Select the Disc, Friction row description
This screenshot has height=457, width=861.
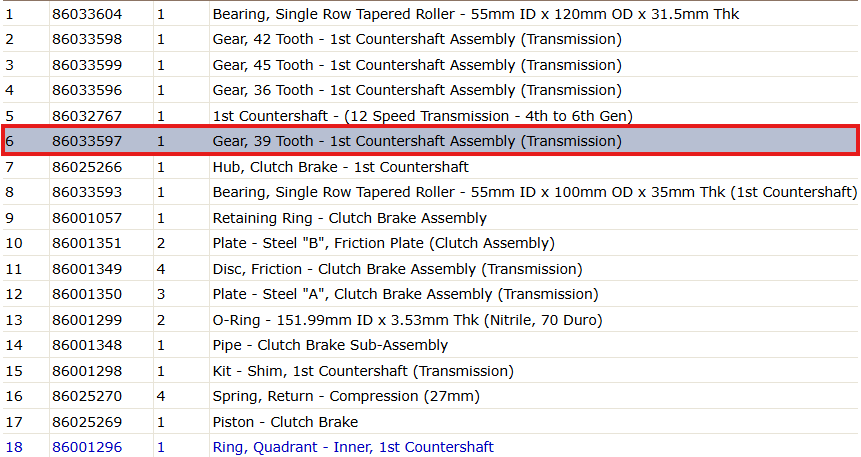click(397, 269)
